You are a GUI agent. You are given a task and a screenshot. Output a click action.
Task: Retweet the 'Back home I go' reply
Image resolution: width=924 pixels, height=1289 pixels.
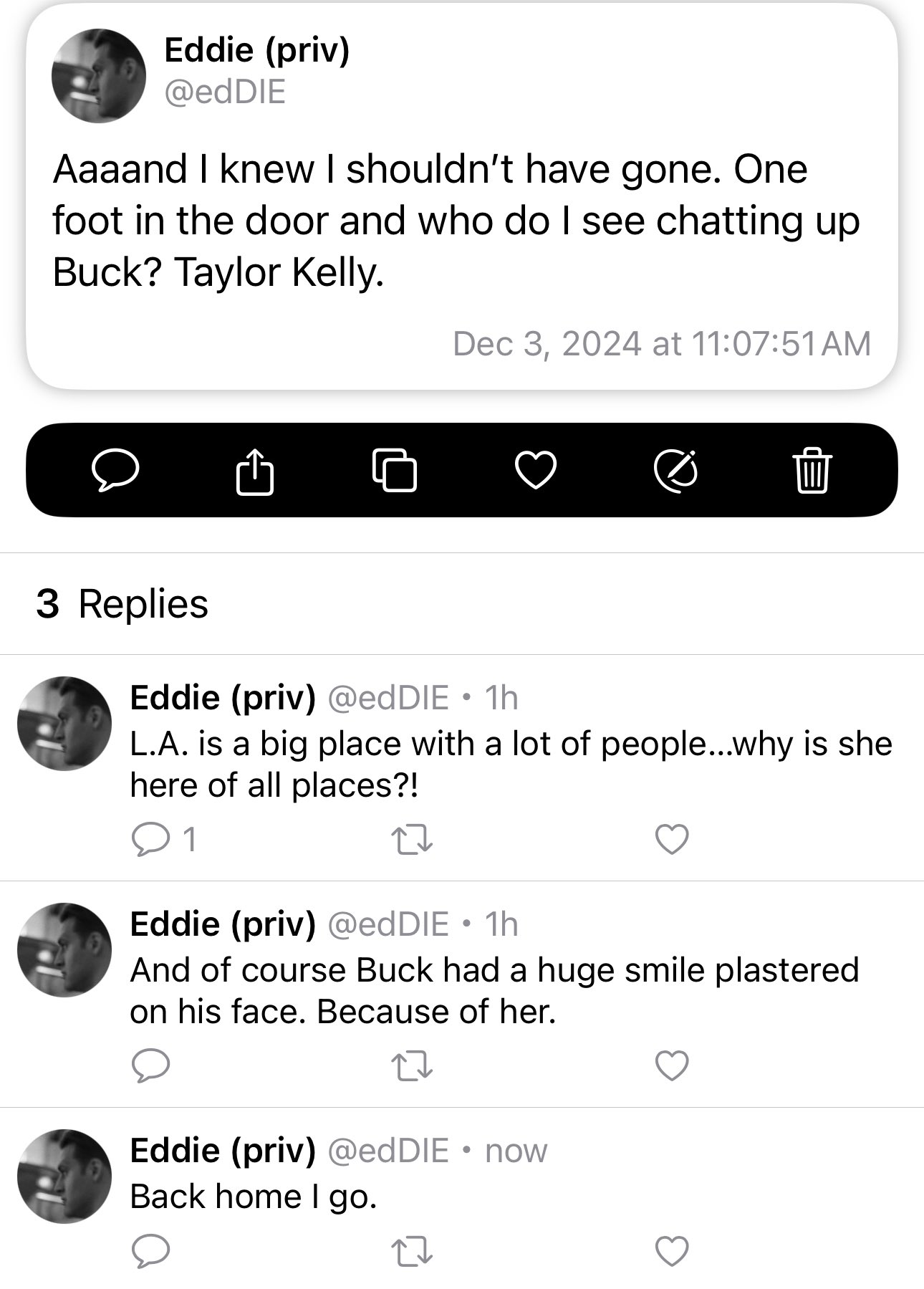[x=413, y=1251]
